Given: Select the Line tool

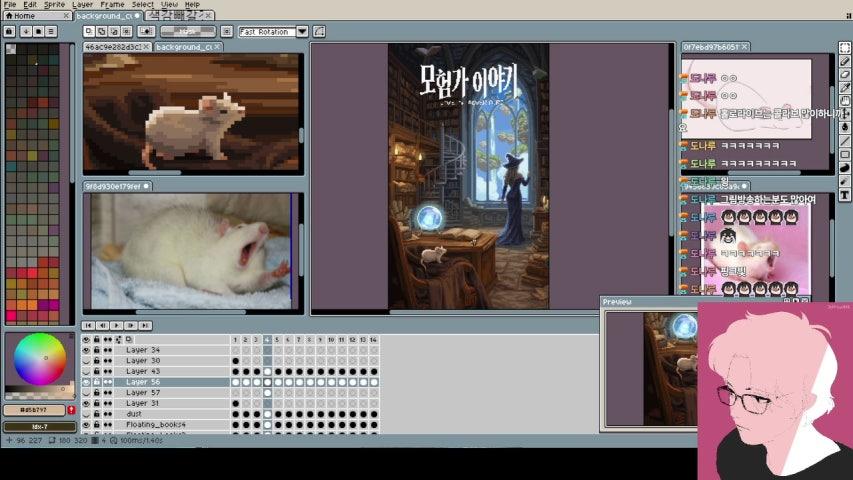Looking at the screenshot, I should 846,141.
